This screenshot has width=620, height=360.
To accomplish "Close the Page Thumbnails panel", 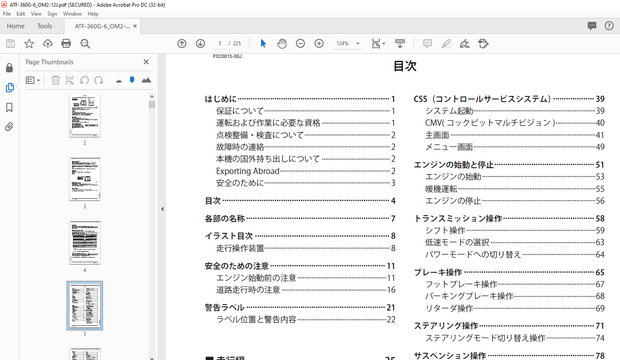I will [146, 62].
